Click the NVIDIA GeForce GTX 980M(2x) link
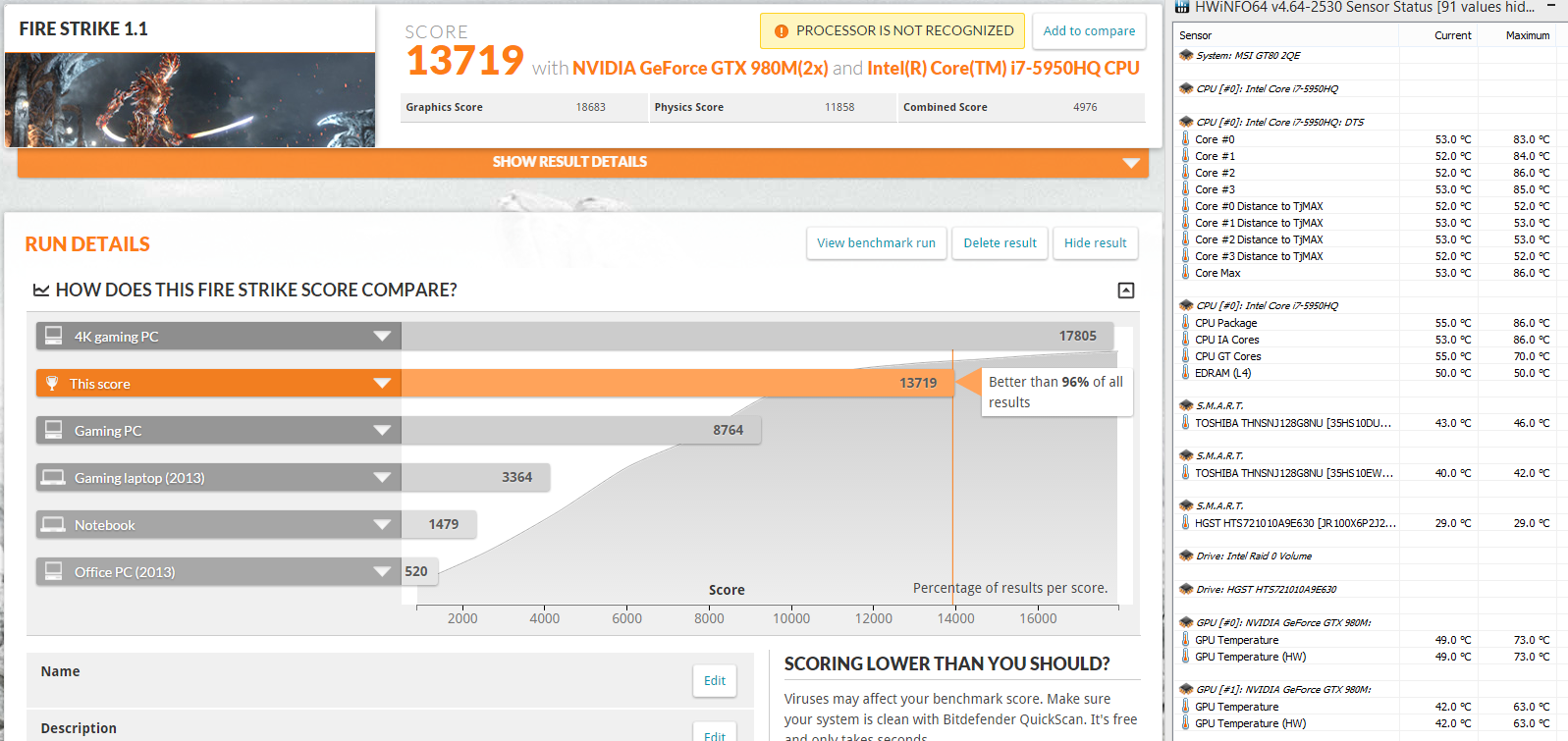Image resolution: width=1568 pixels, height=741 pixels. (700, 69)
